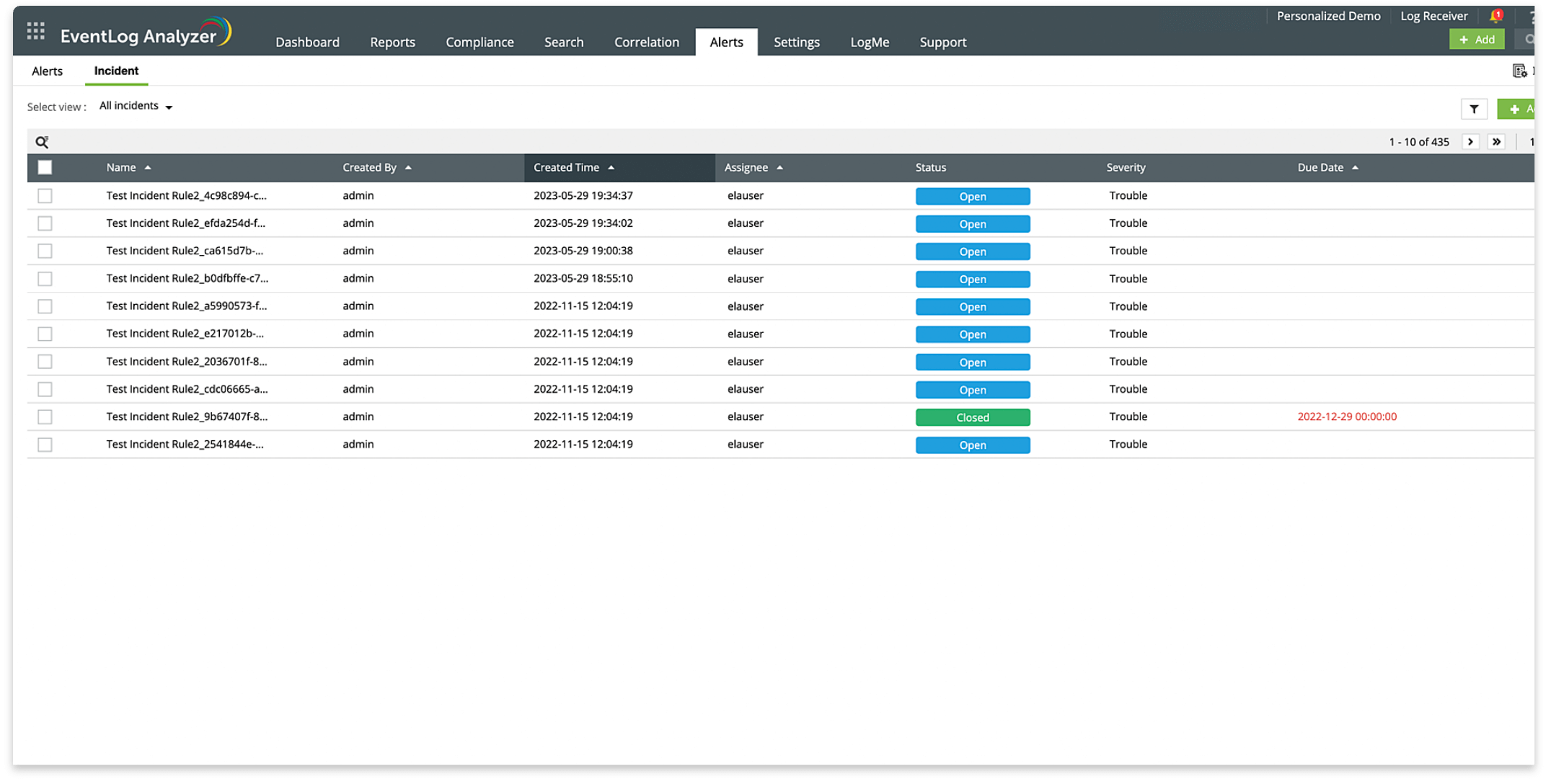Click the table search magnifier icon
The width and height of the screenshot is (1556, 784).
coord(42,142)
